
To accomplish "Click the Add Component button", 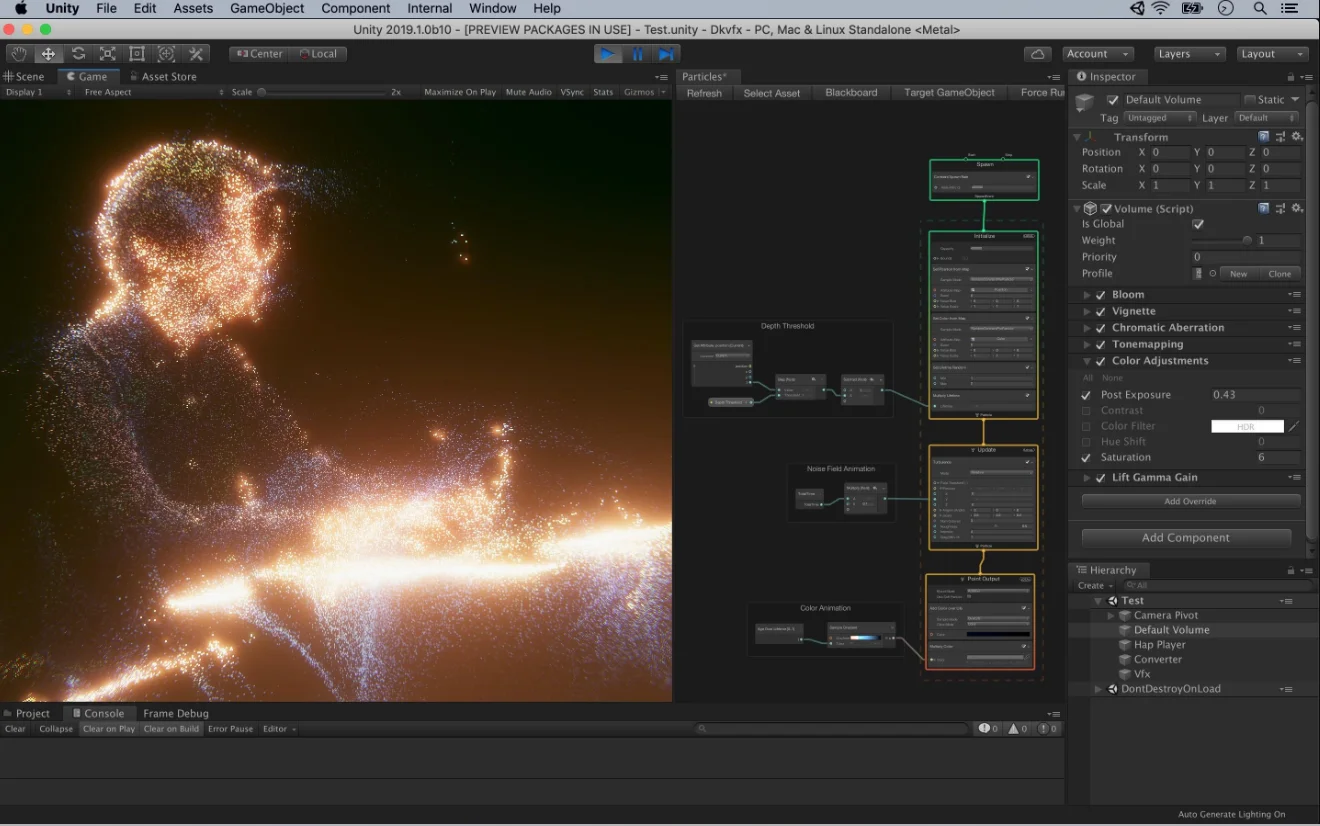I will point(1186,538).
